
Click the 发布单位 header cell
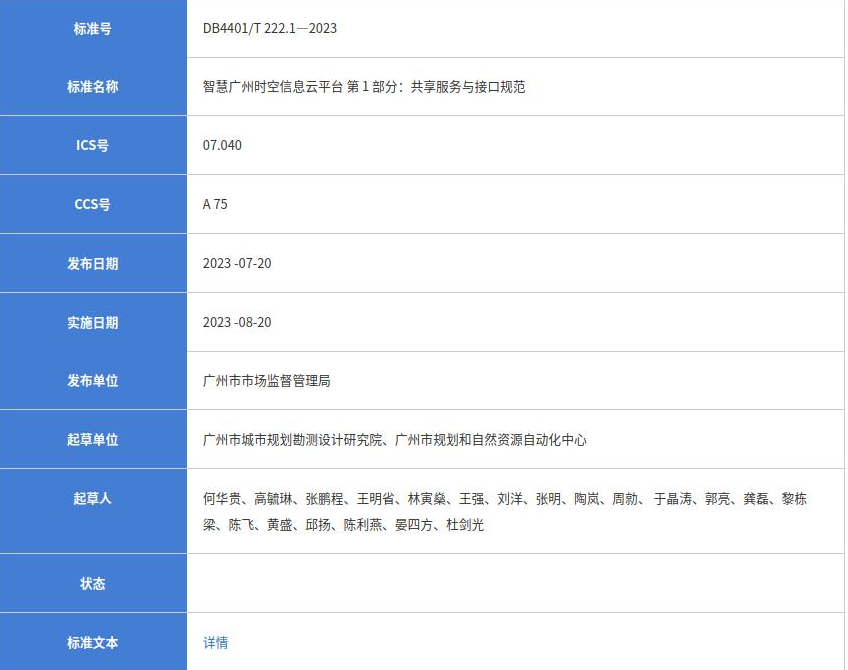[x=93, y=381]
